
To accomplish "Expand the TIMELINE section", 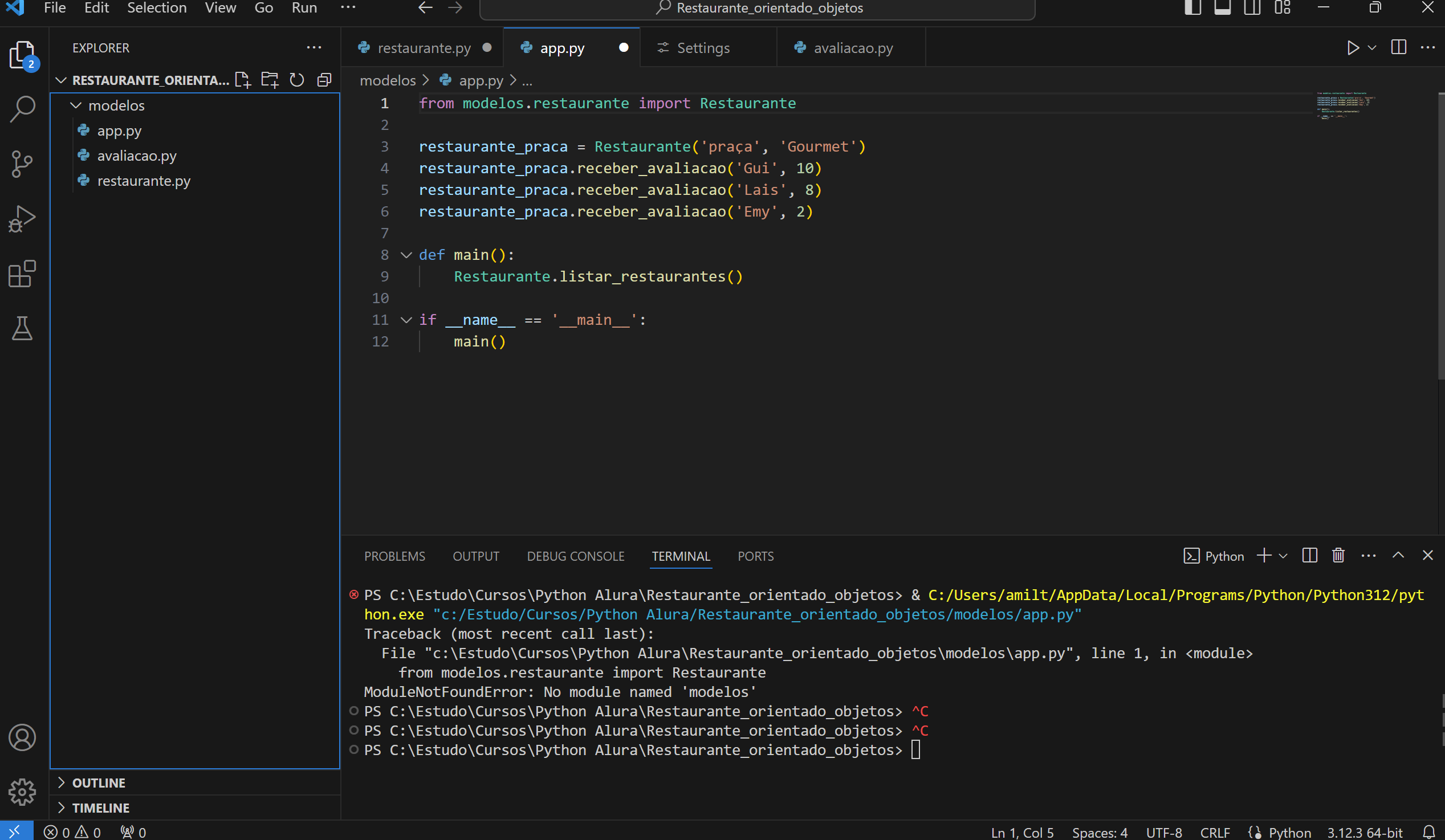I will 101,808.
